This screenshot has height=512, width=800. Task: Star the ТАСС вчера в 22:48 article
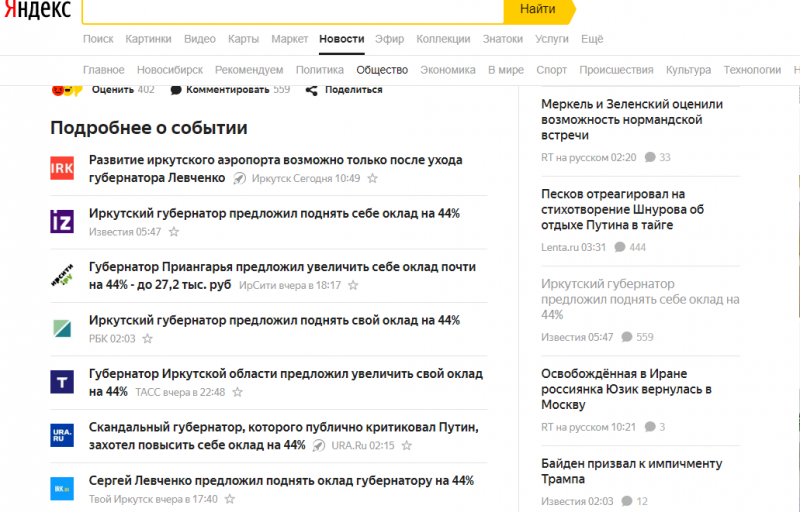pos(237,392)
